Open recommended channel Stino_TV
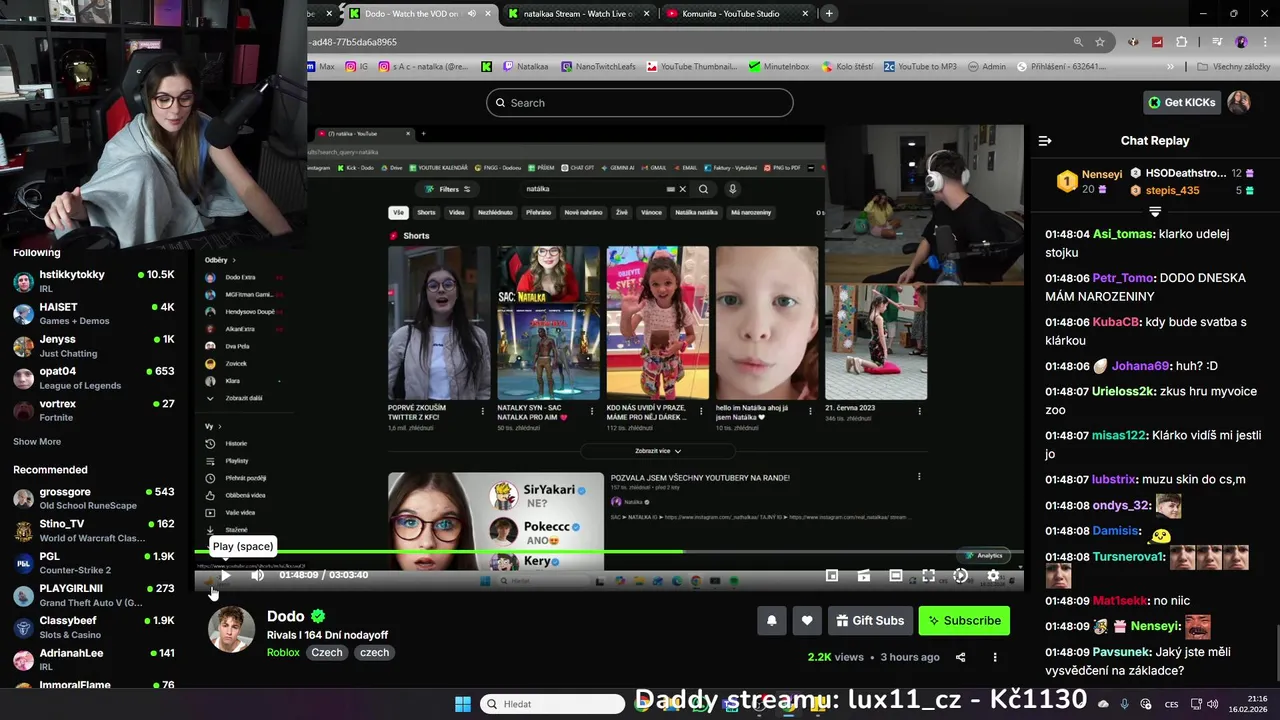1280x720 pixels. pos(95,530)
